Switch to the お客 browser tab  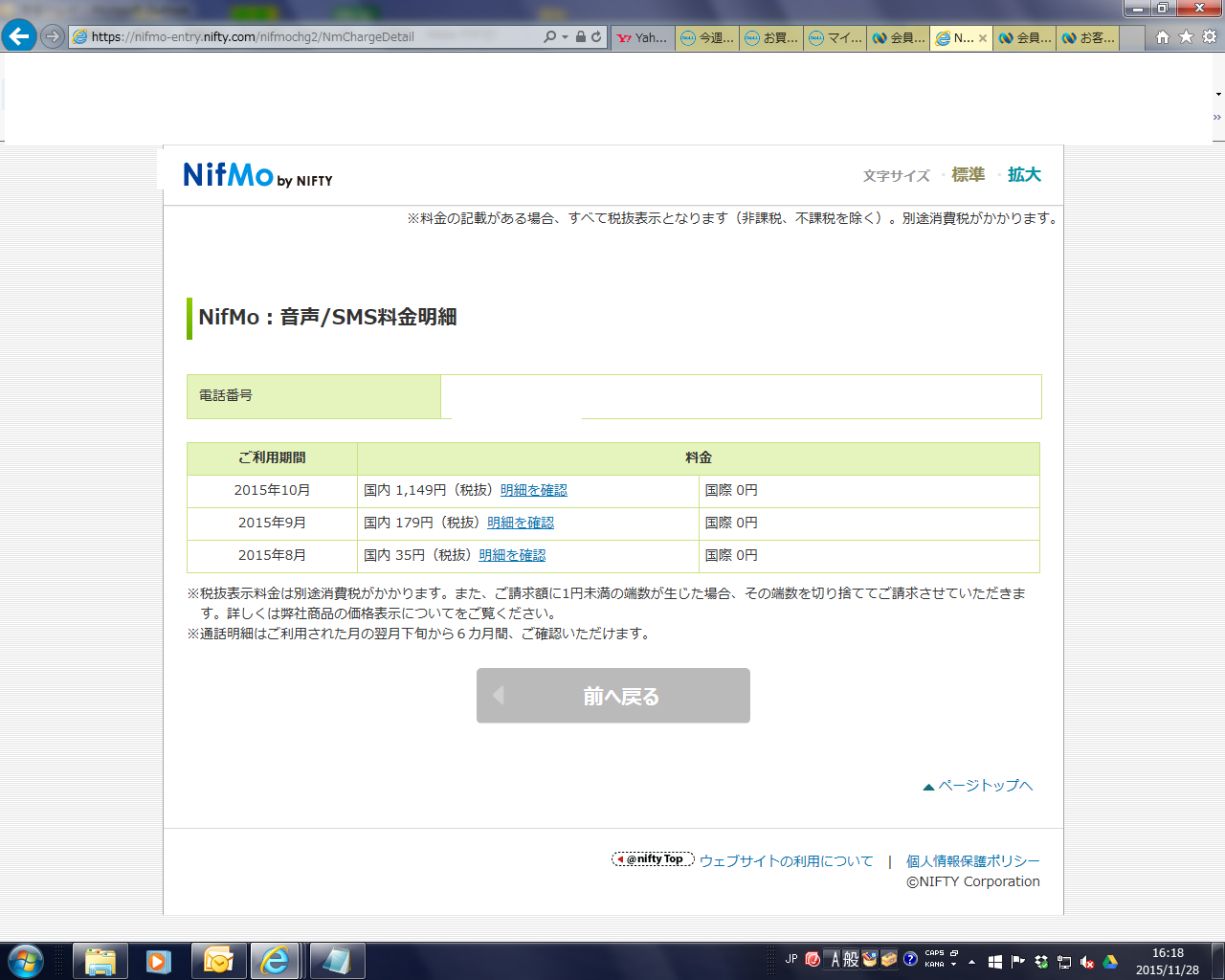click(x=1088, y=37)
